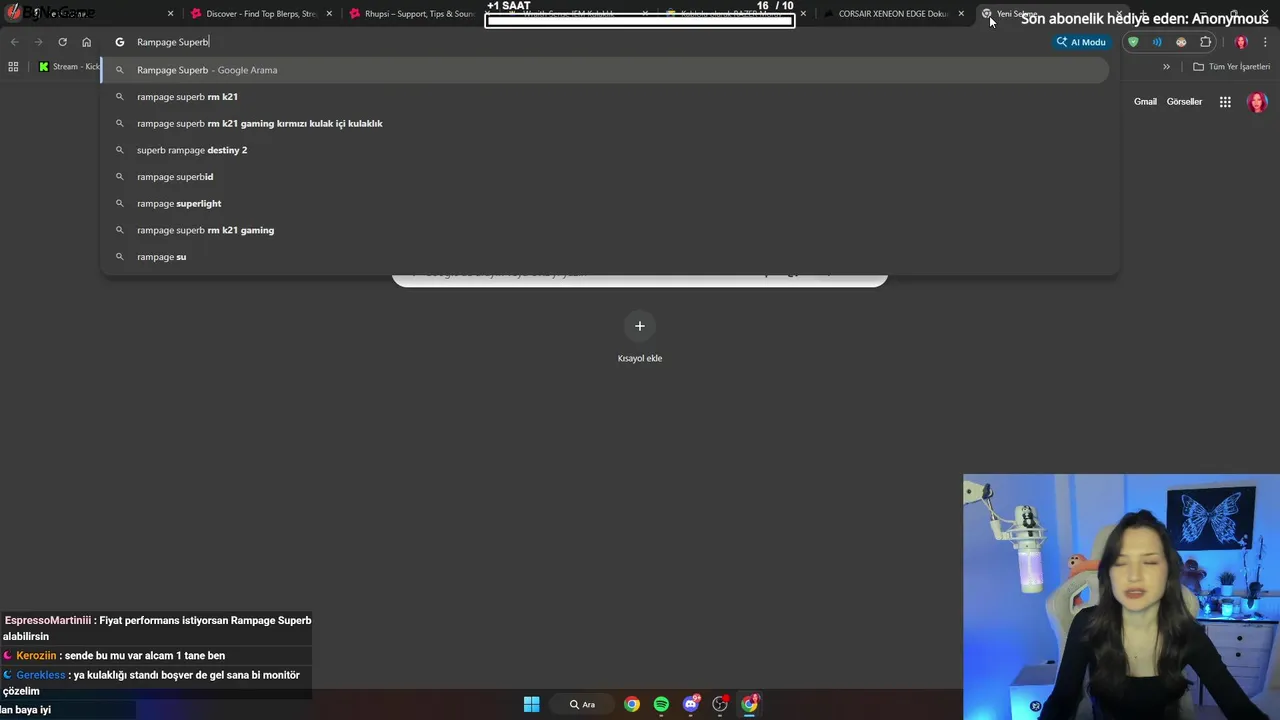Close the CORSAIR XENEON EDGE tab
1280x720 pixels.
click(x=961, y=14)
